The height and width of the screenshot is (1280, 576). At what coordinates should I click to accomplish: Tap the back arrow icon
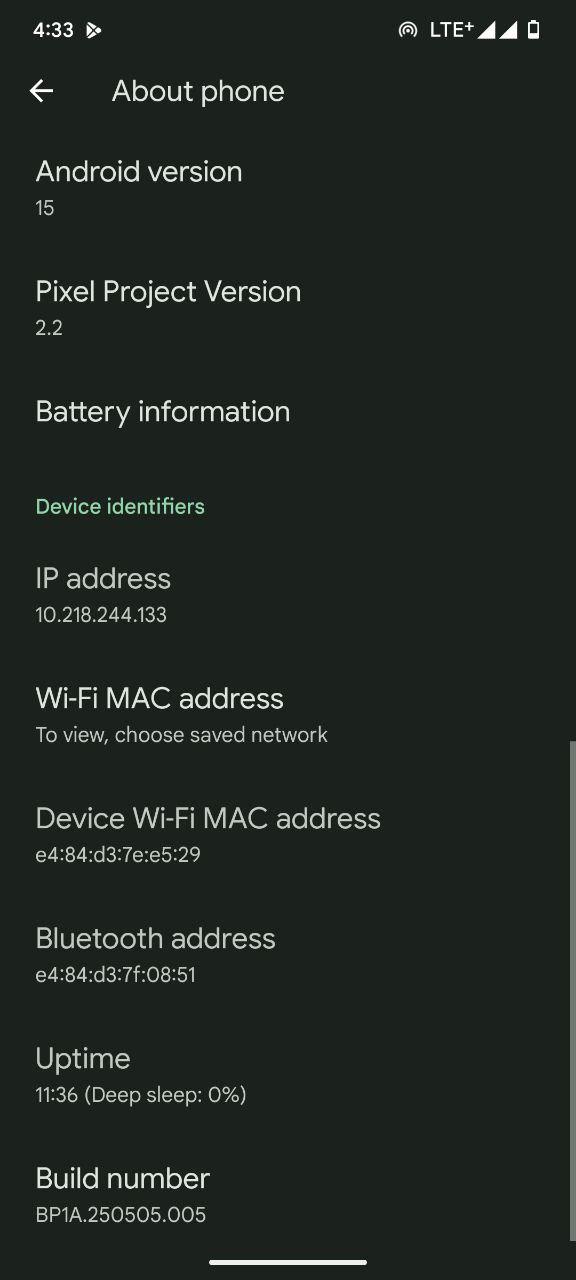[41, 91]
